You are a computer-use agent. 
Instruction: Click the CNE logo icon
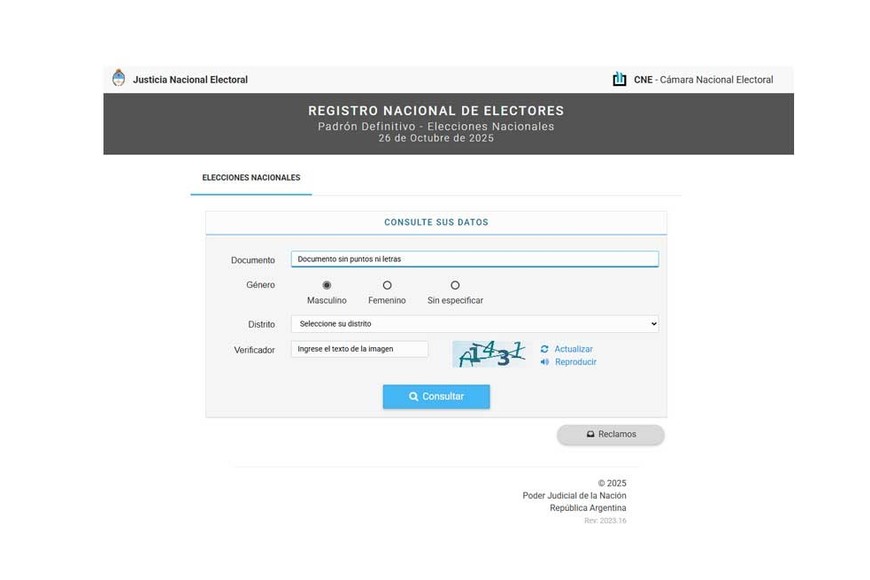pos(620,79)
